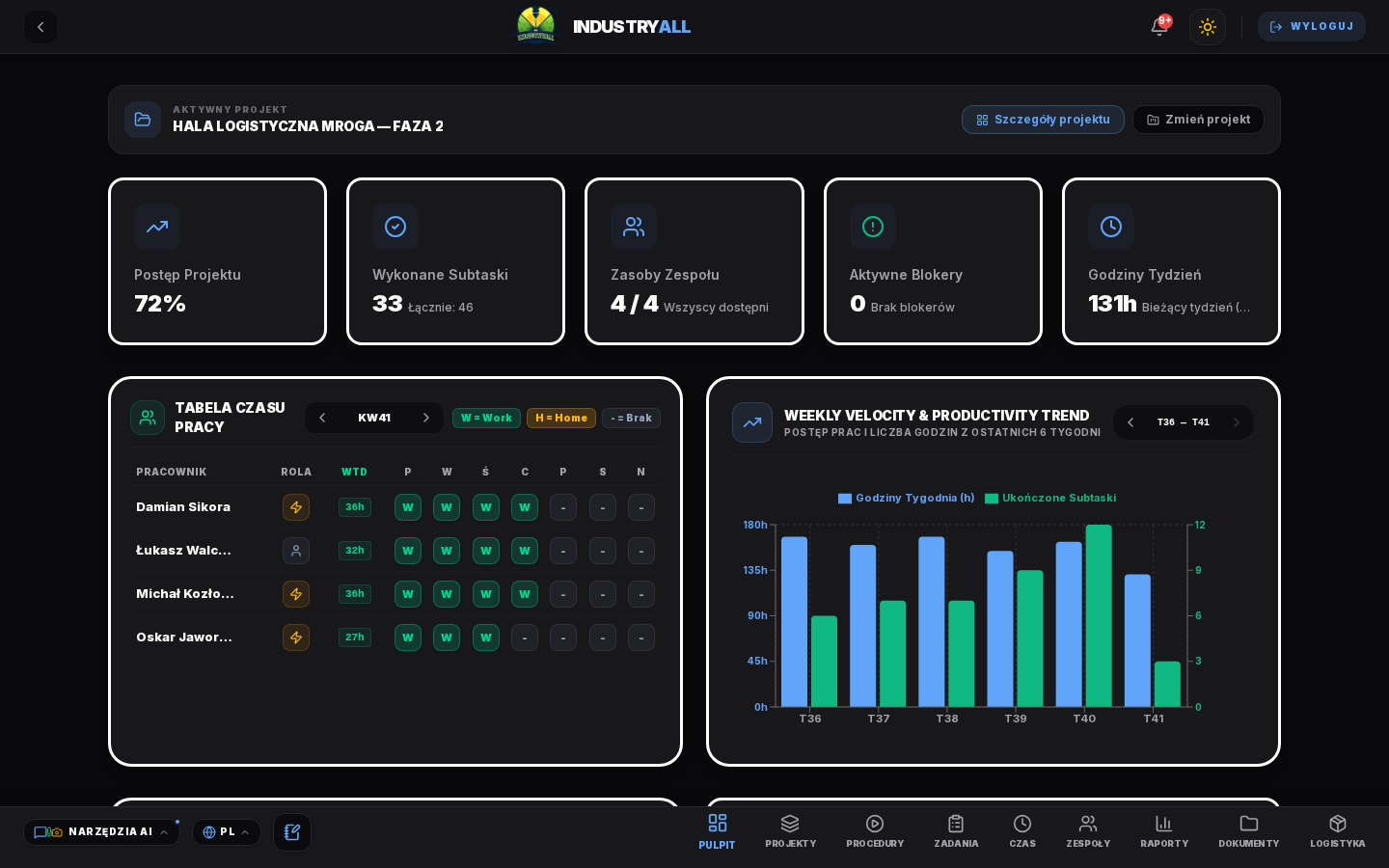Show later weeks after T41 in the chart
Viewport: 1389px width, 868px height.
coord(1237,422)
